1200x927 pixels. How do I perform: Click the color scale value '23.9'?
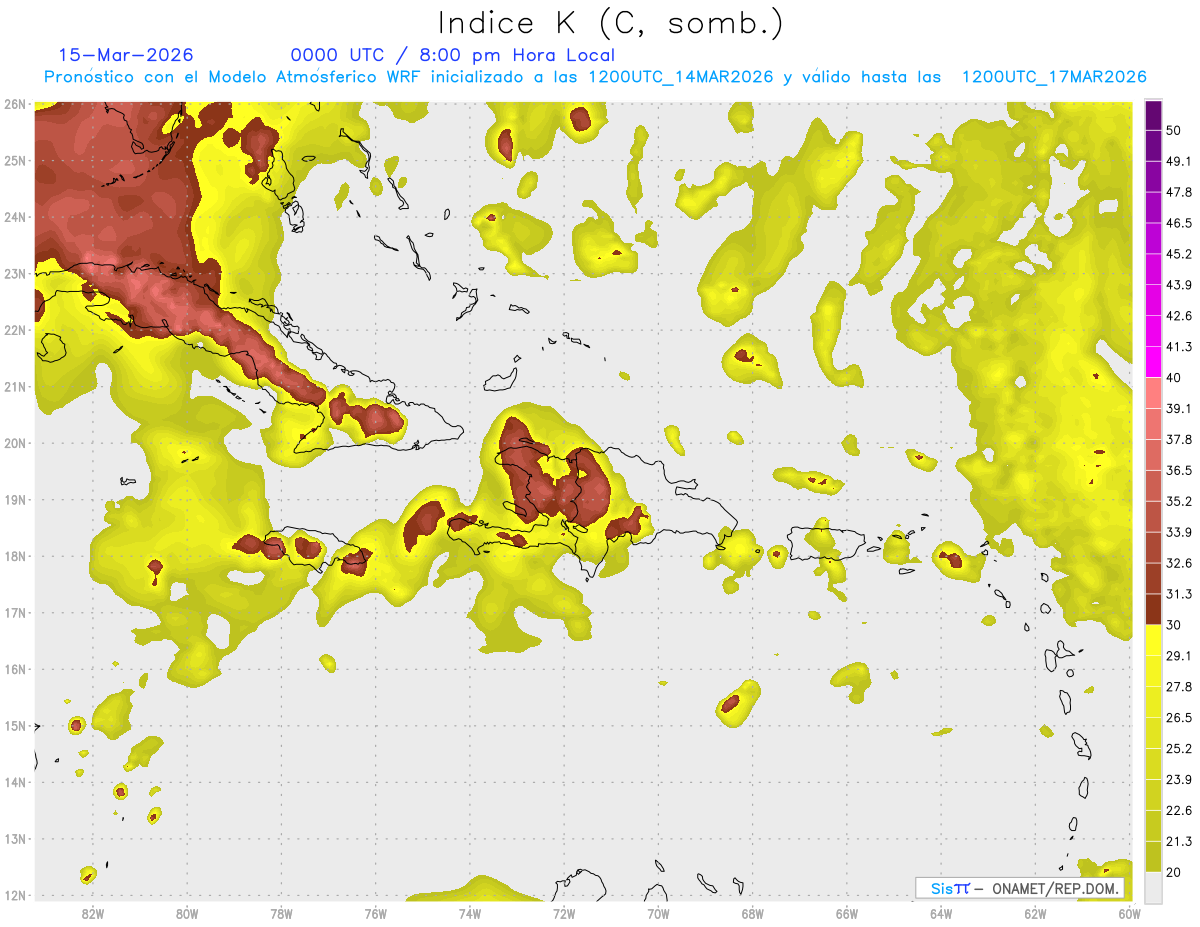click(x=1178, y=779)
